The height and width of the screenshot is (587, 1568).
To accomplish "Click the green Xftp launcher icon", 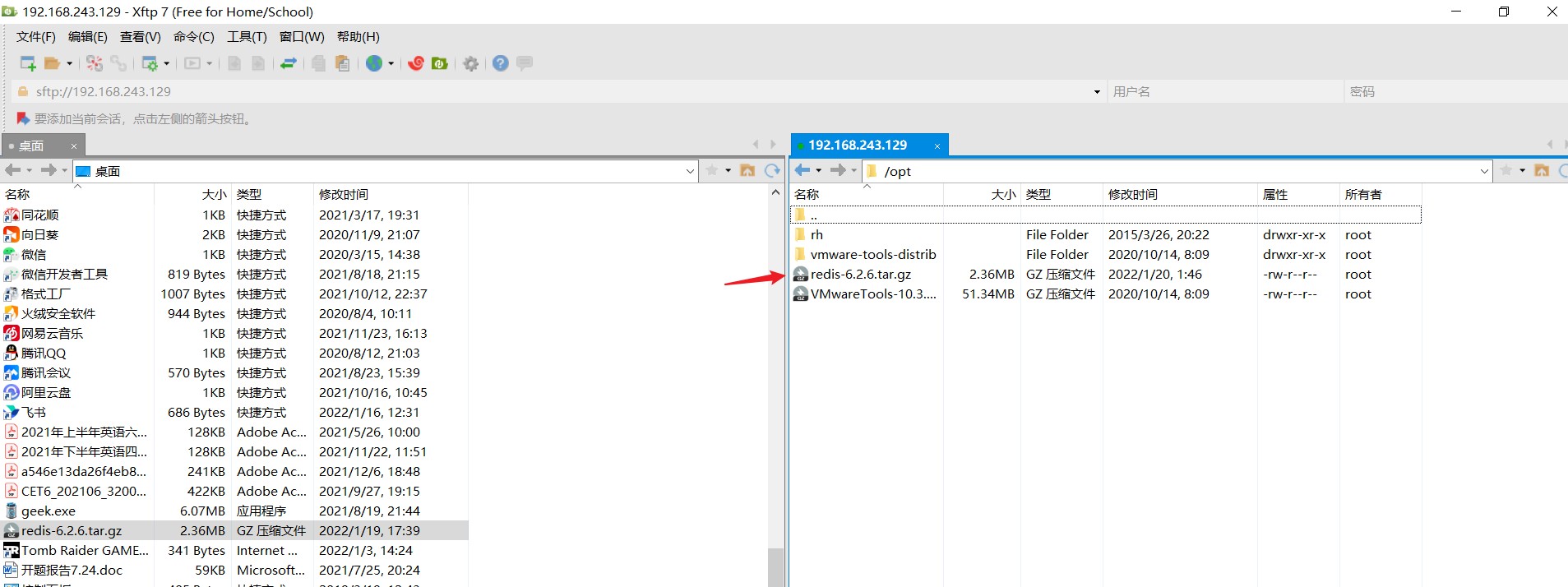I will 440,63.
